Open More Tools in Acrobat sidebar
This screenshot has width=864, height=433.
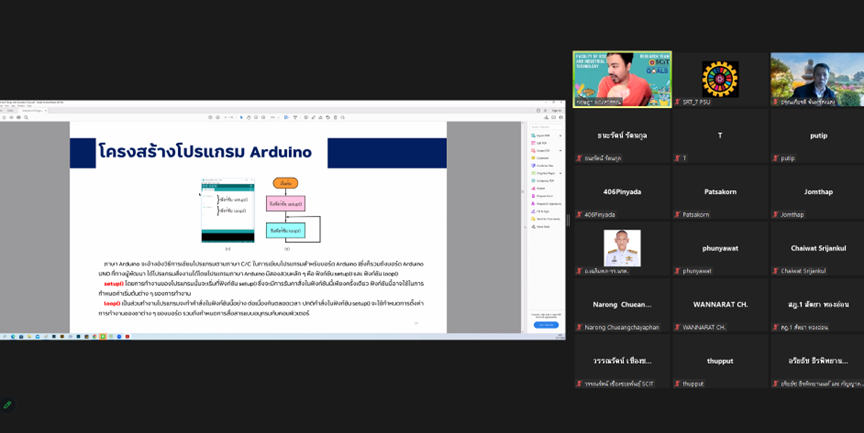point(541,226)
